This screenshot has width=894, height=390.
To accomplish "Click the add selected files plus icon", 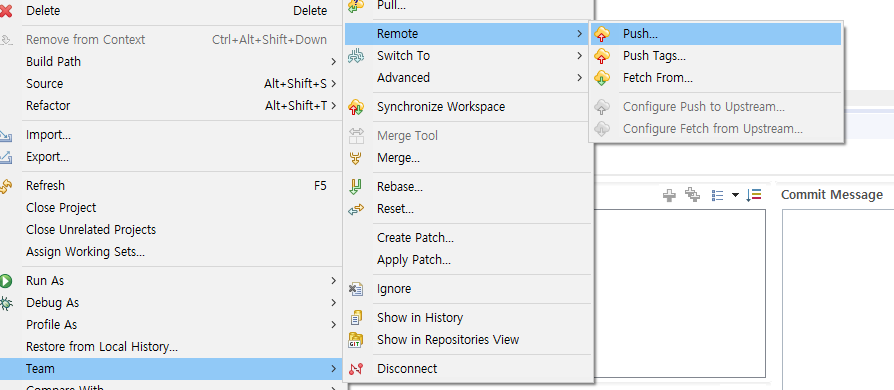I will click(x=669, y=196).
